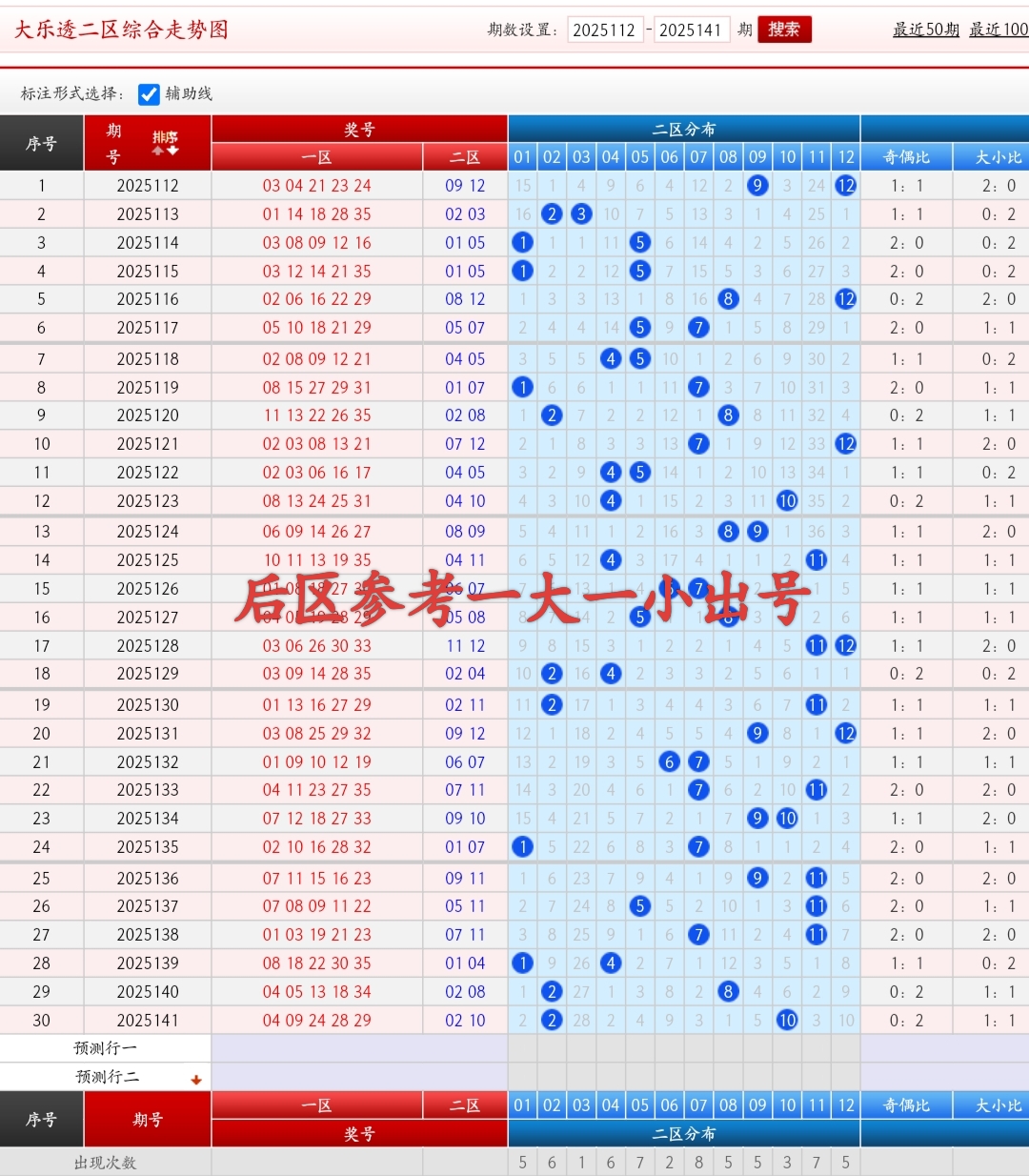The image size is (1029, 1176).
Task: Click the start period input showing 2025112
Action: pos(606,30)
